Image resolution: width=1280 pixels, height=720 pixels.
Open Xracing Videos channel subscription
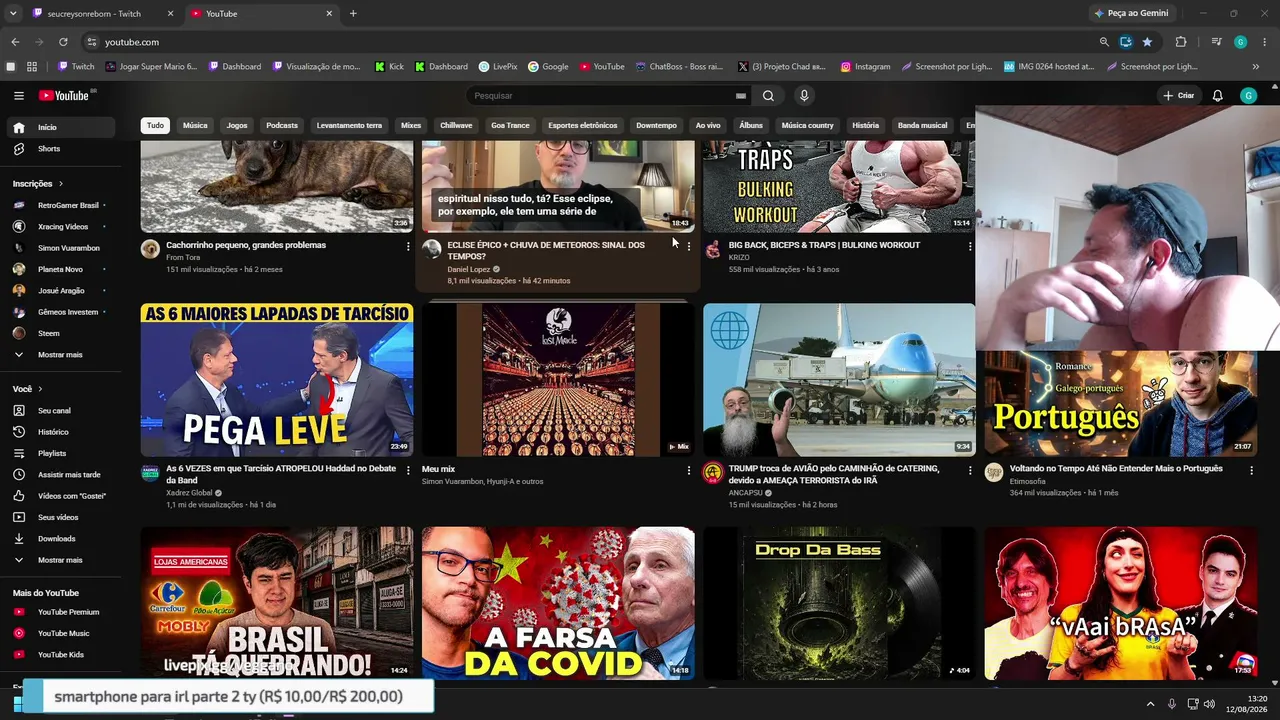(x=63, y=227)
